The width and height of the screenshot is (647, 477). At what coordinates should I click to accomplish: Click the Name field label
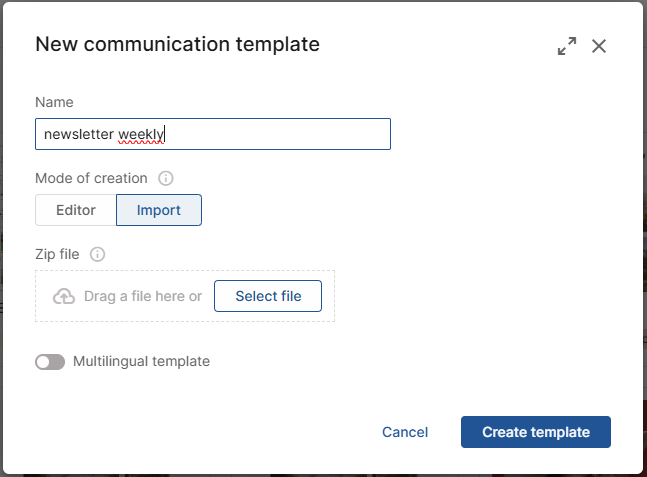[54, 102]
